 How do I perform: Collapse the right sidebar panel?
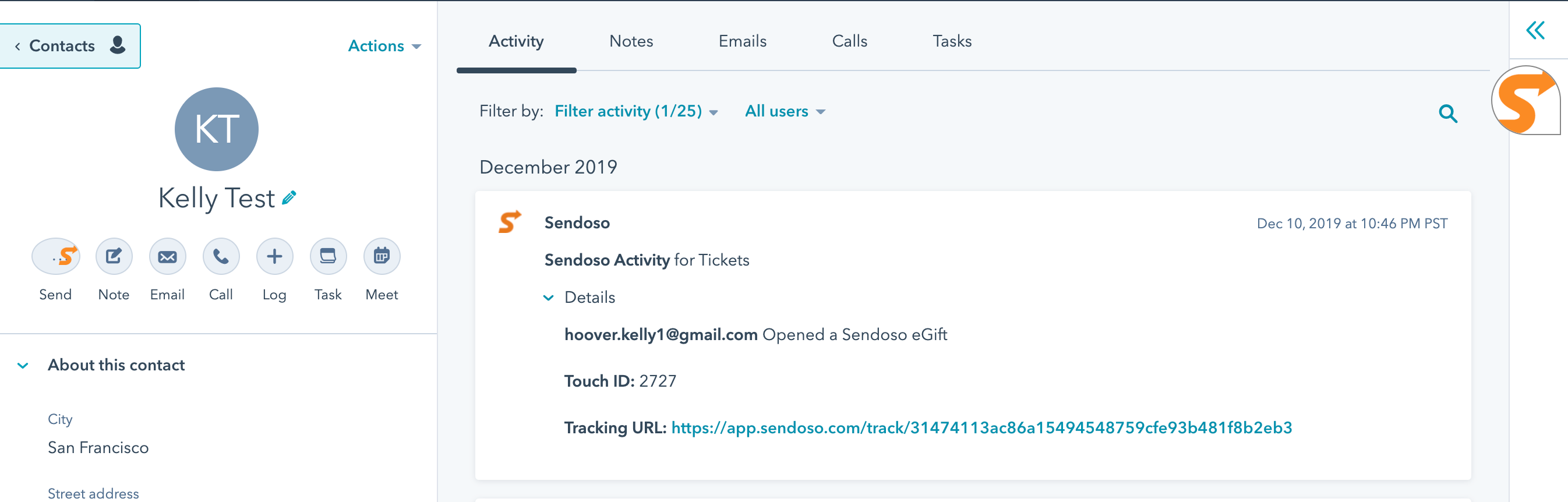pyautogui.click(x=1535, y=30)
